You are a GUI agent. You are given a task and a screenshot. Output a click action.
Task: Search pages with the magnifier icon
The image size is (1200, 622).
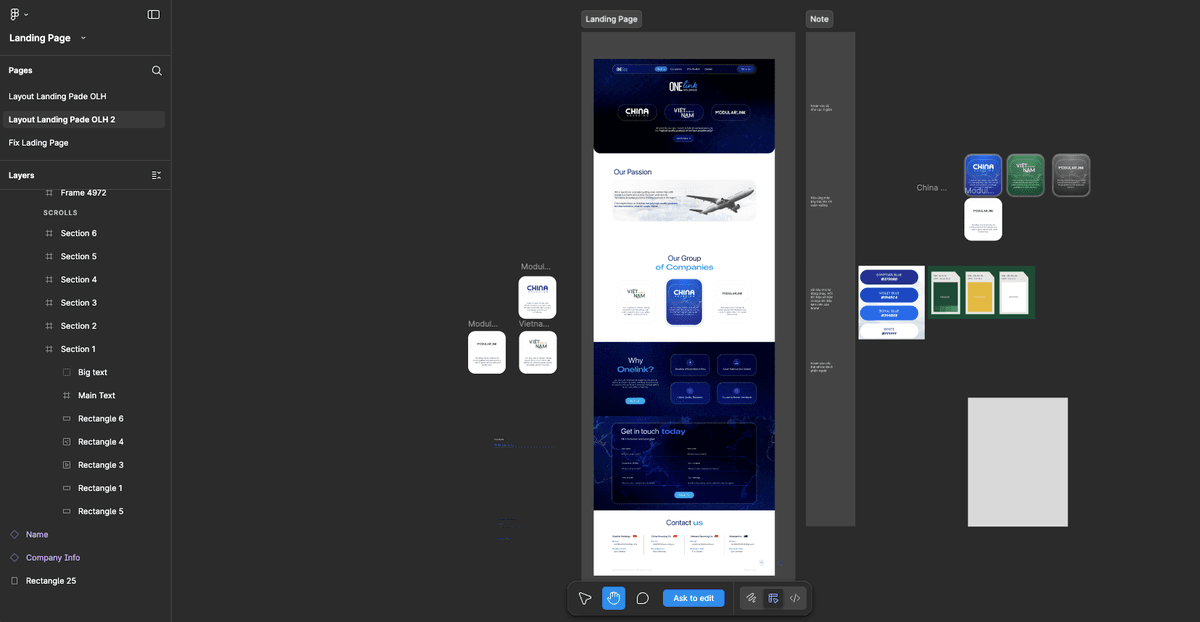(156, 70)
